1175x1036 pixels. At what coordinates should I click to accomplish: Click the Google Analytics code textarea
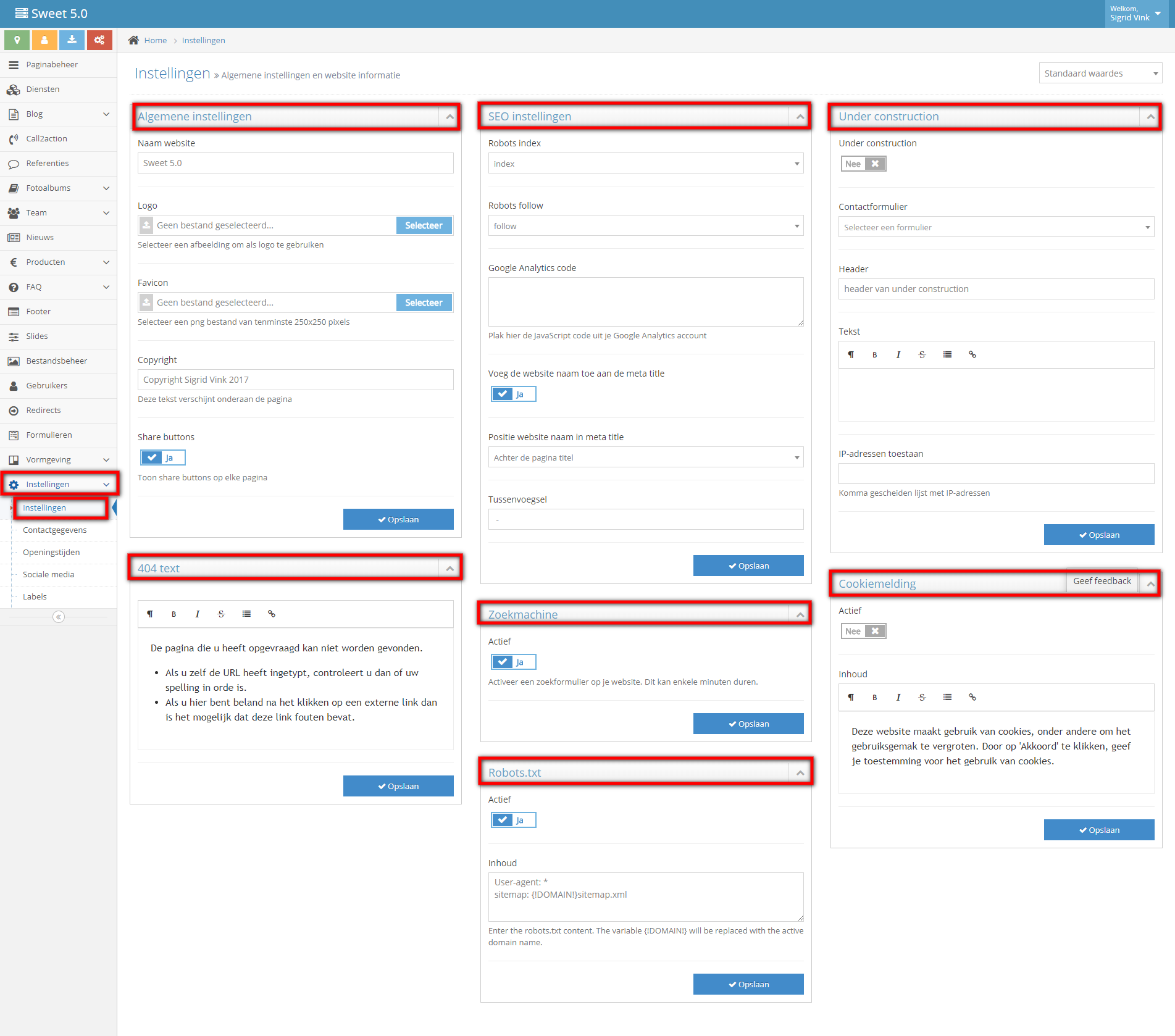pyautogui.click(x=646, y=302)
